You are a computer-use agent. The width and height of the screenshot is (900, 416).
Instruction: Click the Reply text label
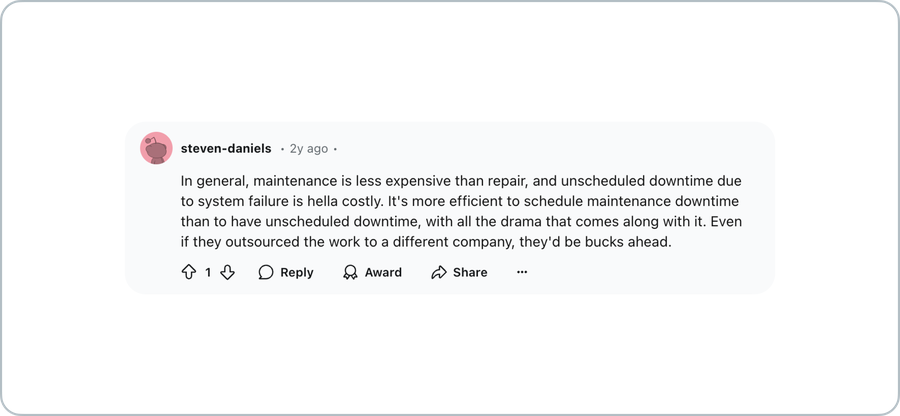click(297, 273)
